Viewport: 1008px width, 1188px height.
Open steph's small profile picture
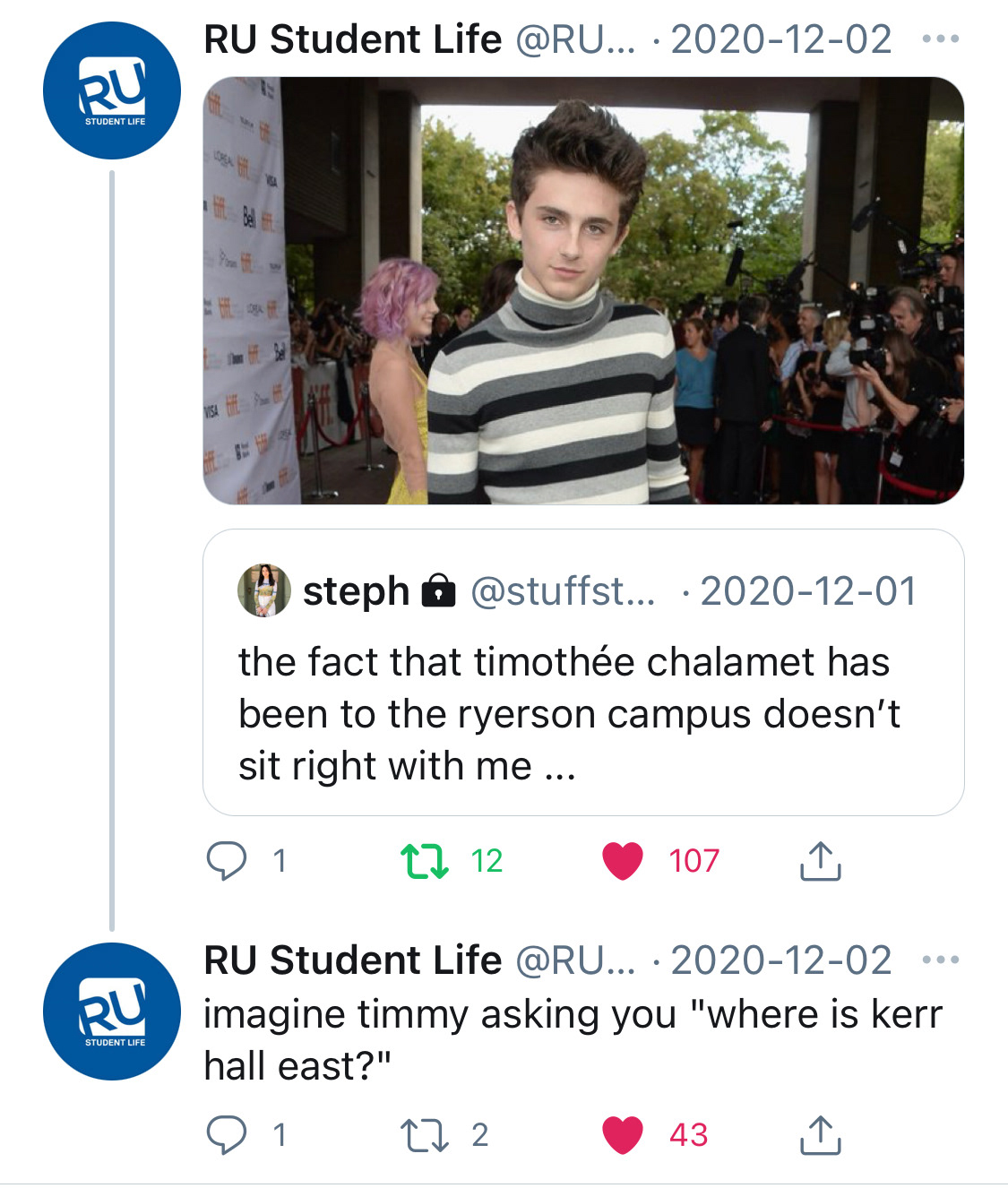[263, 591]
